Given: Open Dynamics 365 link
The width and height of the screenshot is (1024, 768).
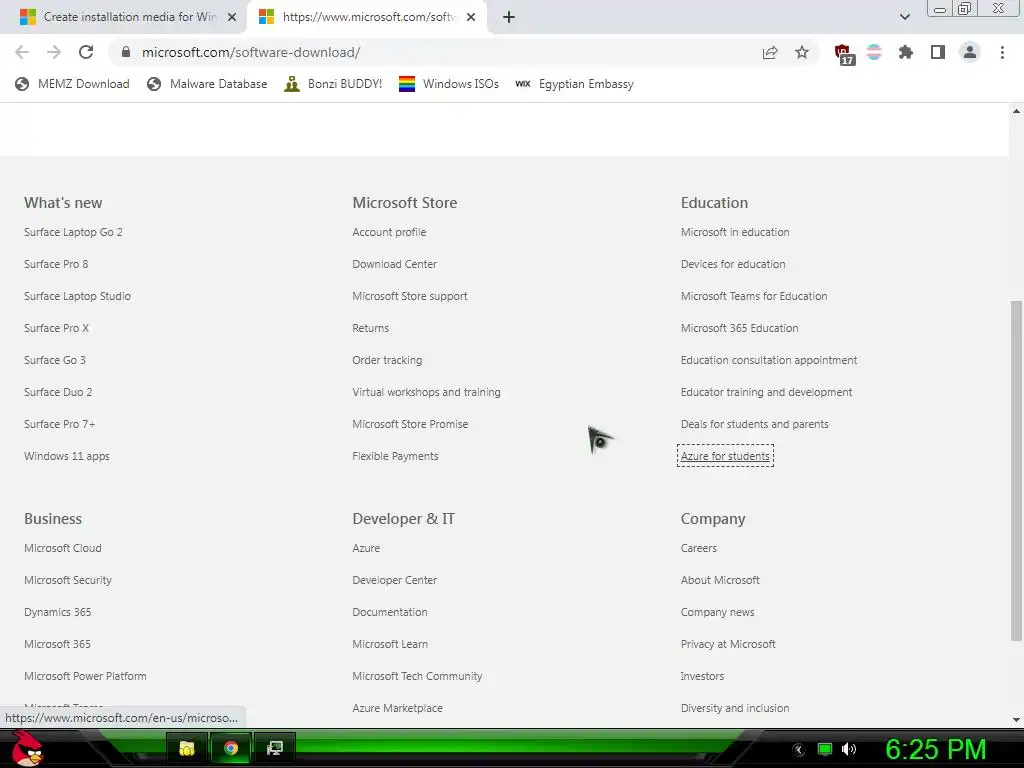Looking at the screenshot, I should click(57, 612).
